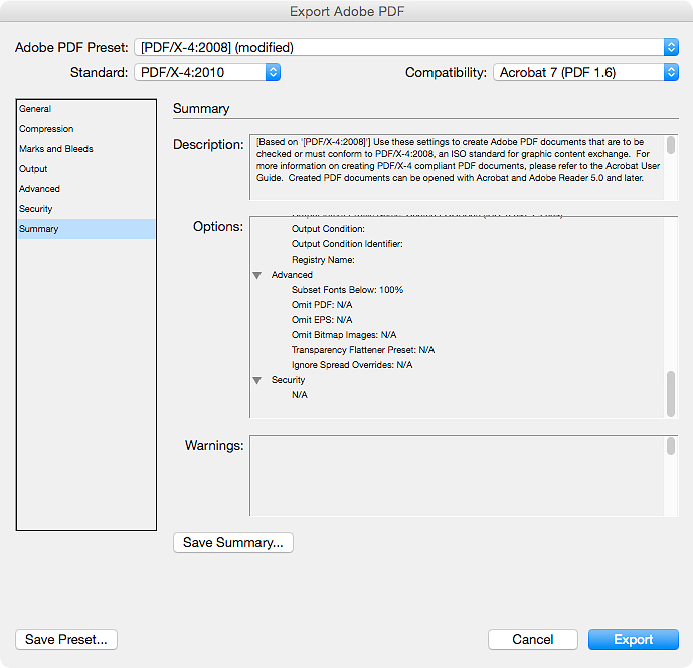The width and height of the screenshot is (693, 668).
Task: Click the 'Omit PDF: N/A' row
Action: tap(322, 305)
